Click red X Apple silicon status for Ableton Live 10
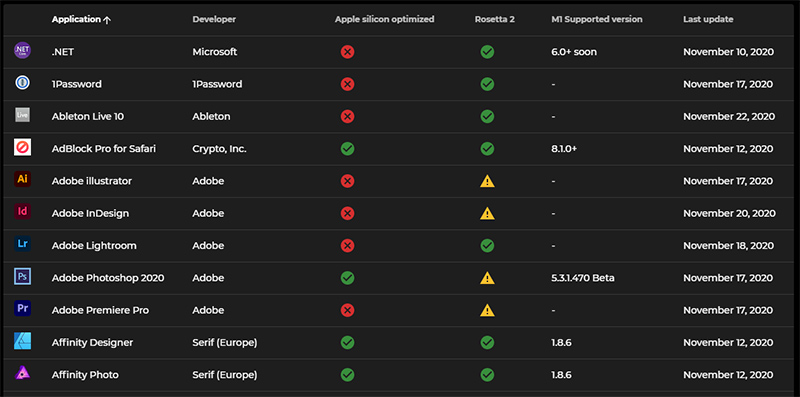This screenshot has width=800, height=397. coord(347,116)
